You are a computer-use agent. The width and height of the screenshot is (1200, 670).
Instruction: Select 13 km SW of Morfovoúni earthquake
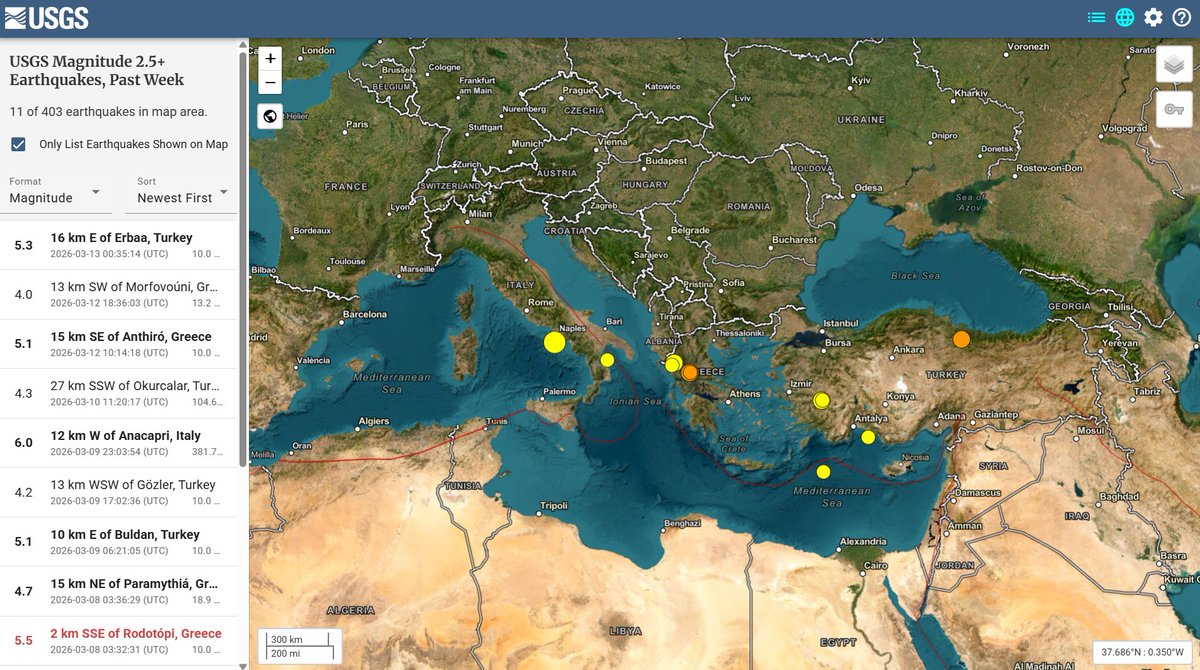(x=120, y=295)
